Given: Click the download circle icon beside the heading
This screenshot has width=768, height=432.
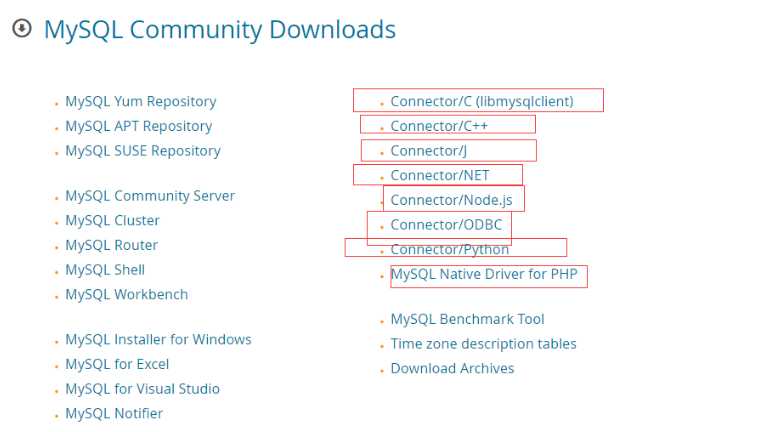Looking at the screenshot, I should (x=22, y=28).
